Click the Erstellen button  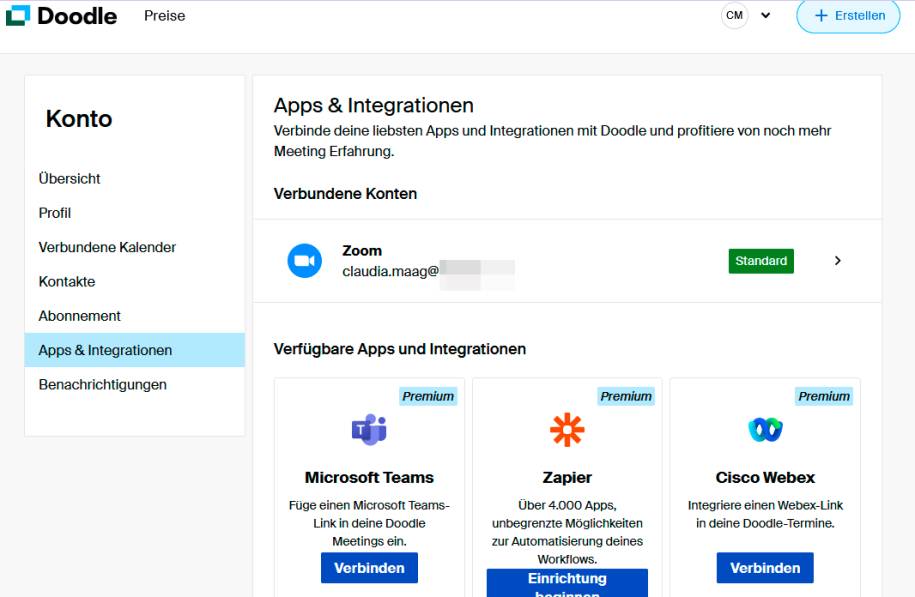click(848, 16)
